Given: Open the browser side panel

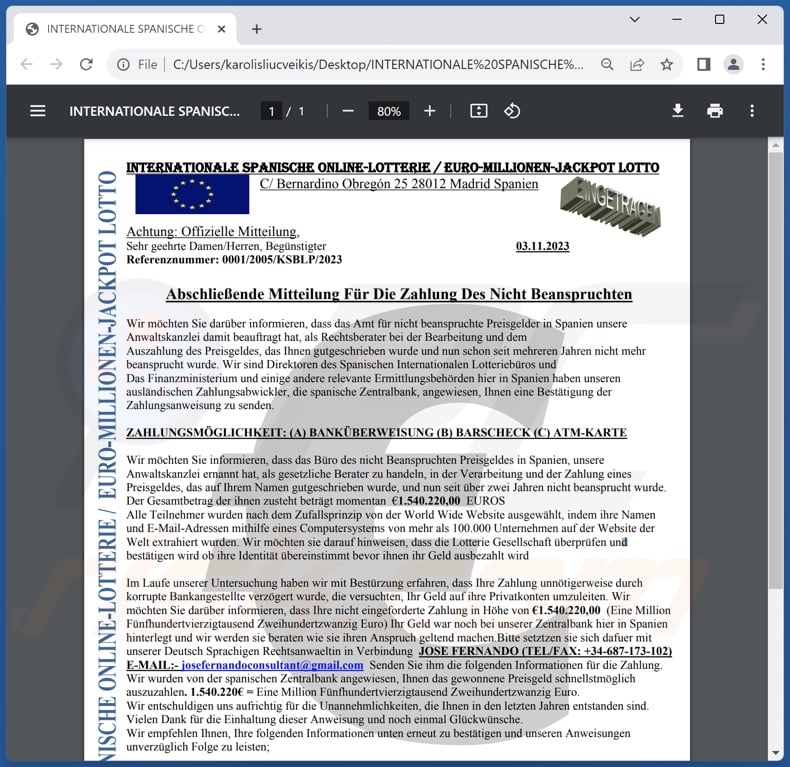Looking at the screenshot, I should click(704, 65).
